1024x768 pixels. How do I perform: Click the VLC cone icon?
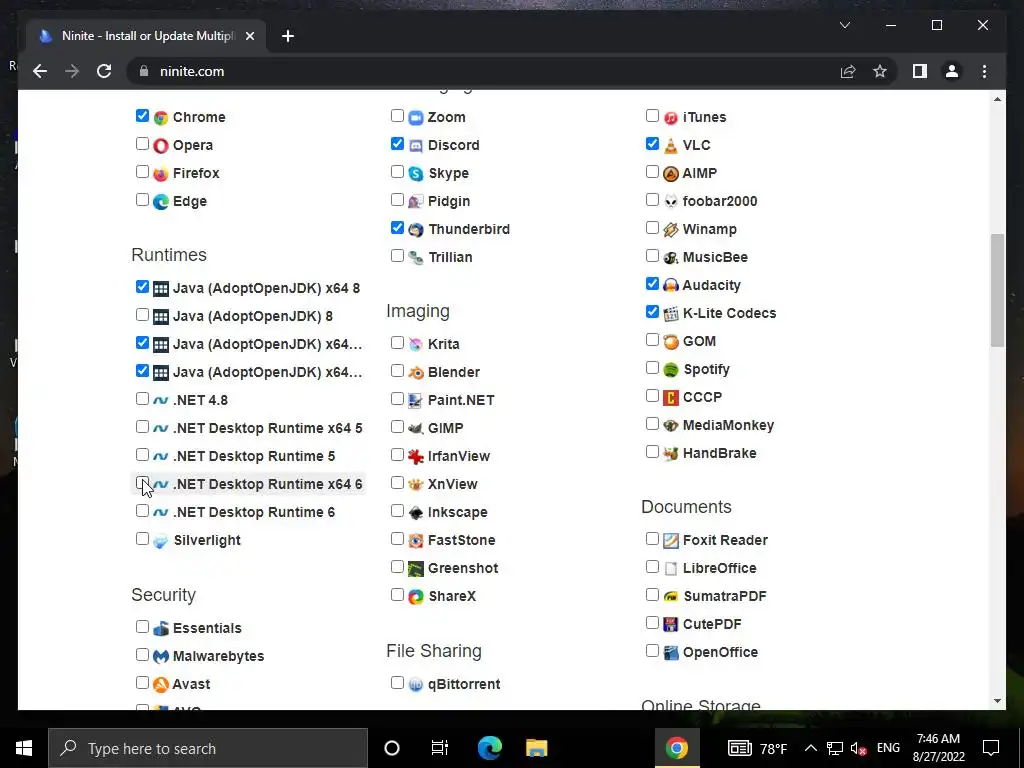(671, 146)
